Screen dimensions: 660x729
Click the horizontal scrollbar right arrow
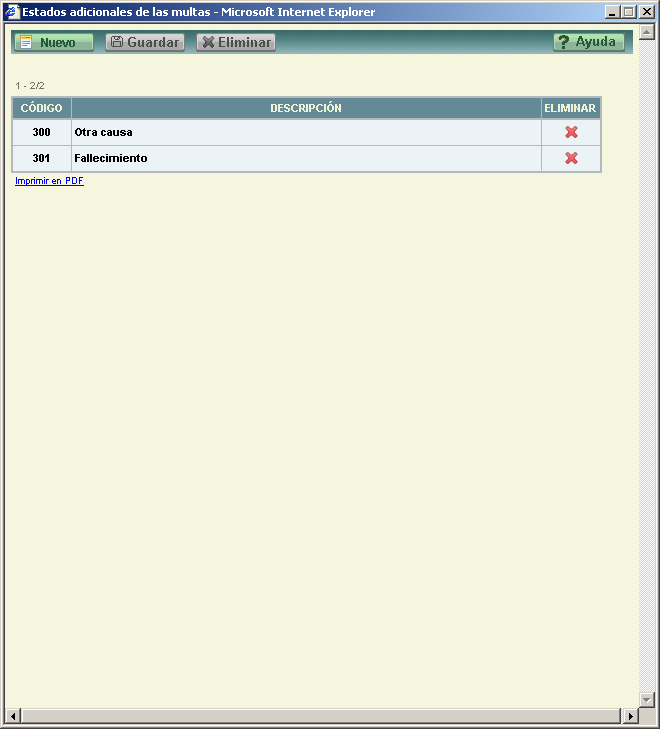630,716
